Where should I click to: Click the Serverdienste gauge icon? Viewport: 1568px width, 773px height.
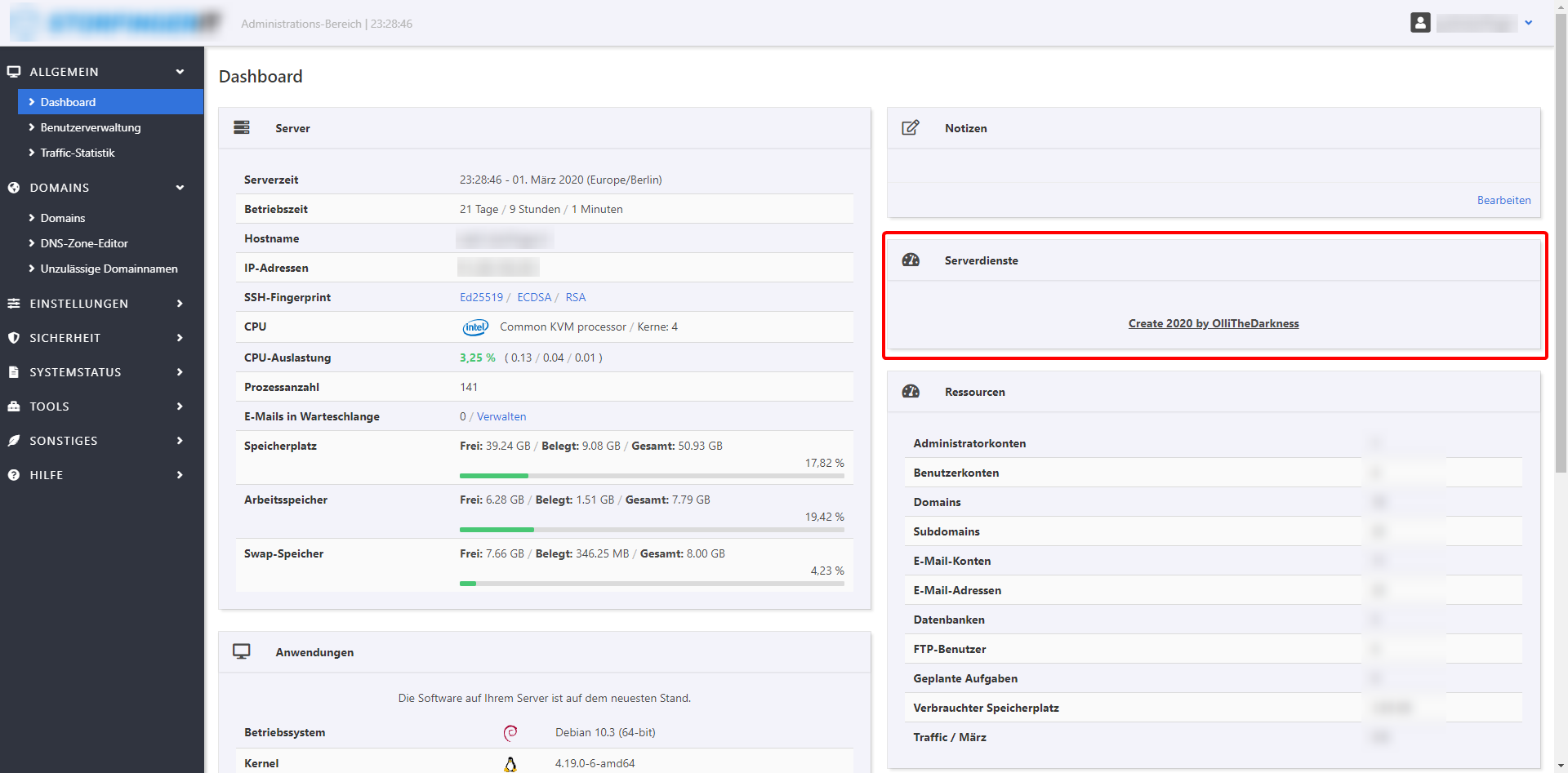(911, 260)
